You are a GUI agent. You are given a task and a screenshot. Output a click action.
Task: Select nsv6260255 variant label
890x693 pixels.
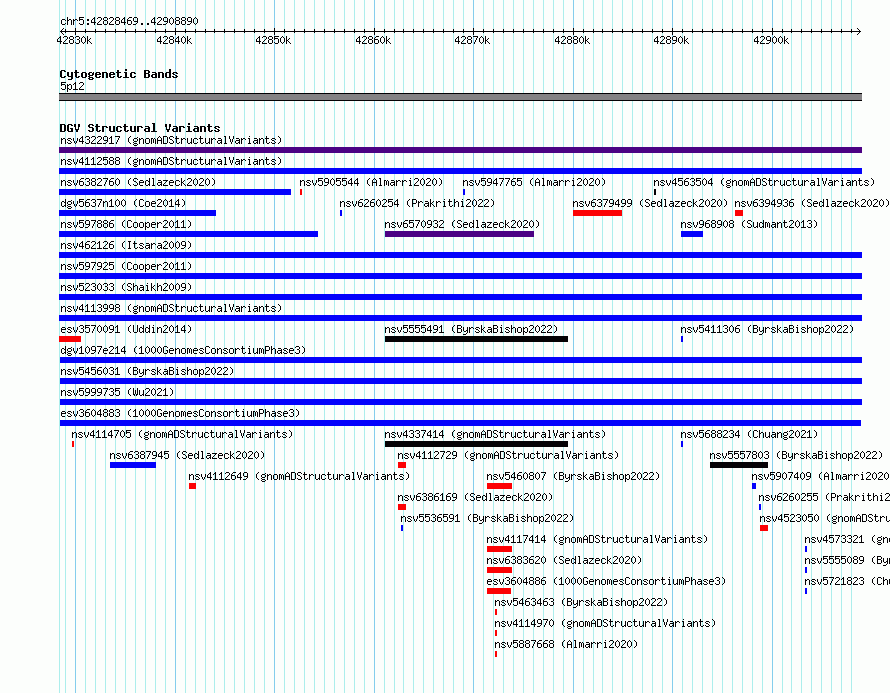coord(824,497)
